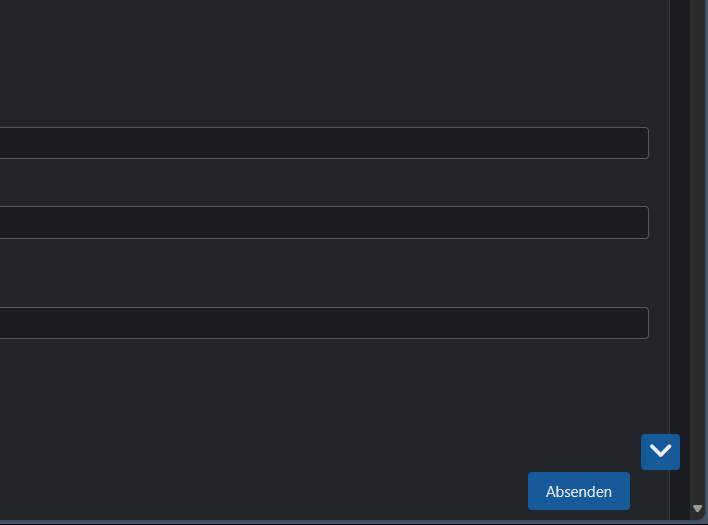
Task: Select the bottom text input field
Action: tap(320, 323)
